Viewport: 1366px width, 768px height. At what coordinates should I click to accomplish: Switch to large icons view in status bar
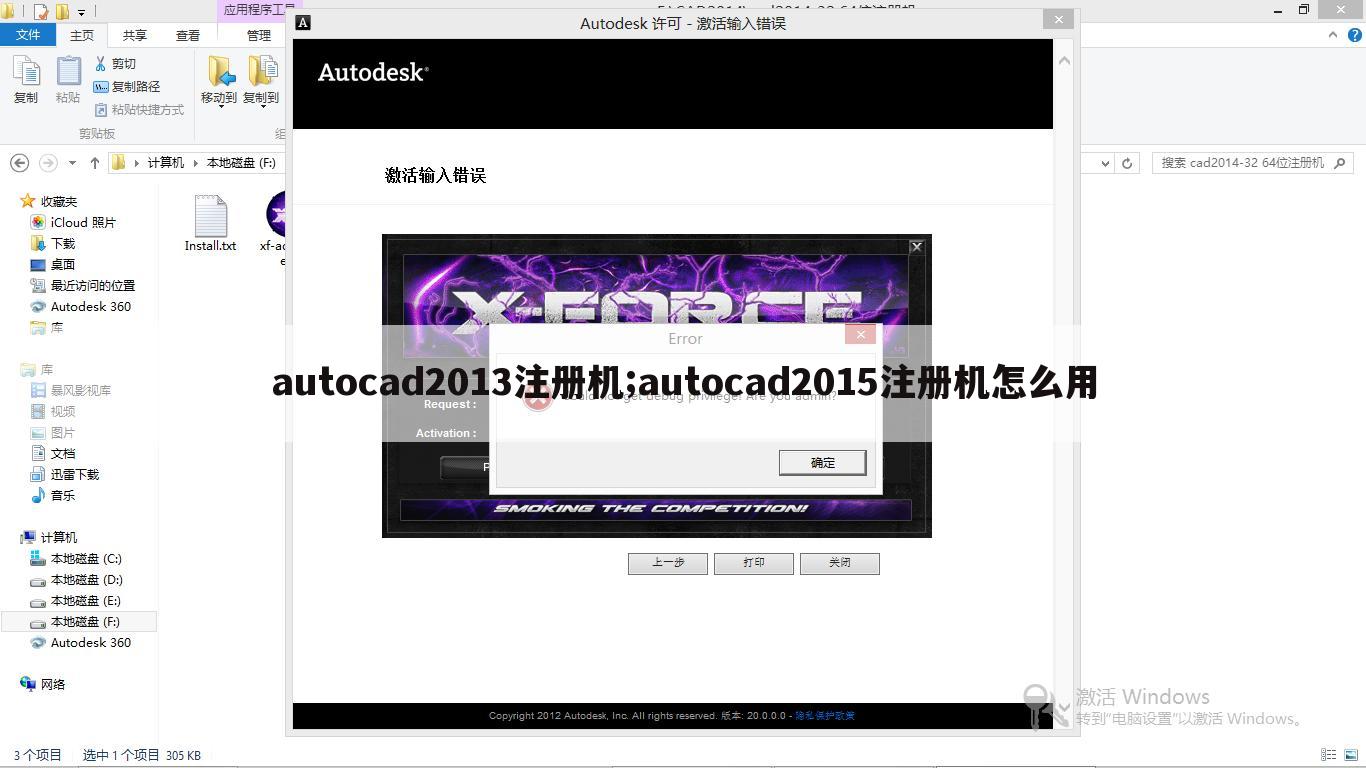(x=1350, y=755)
